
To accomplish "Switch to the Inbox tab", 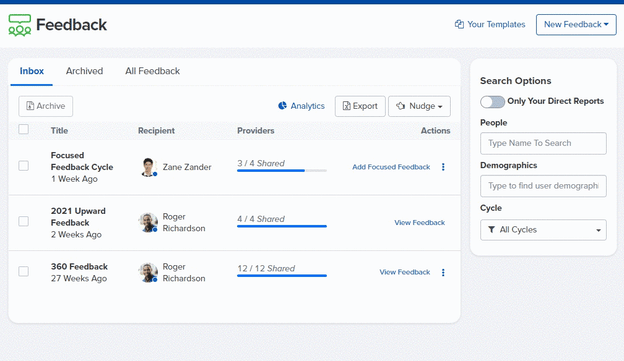I will (32, 71).
